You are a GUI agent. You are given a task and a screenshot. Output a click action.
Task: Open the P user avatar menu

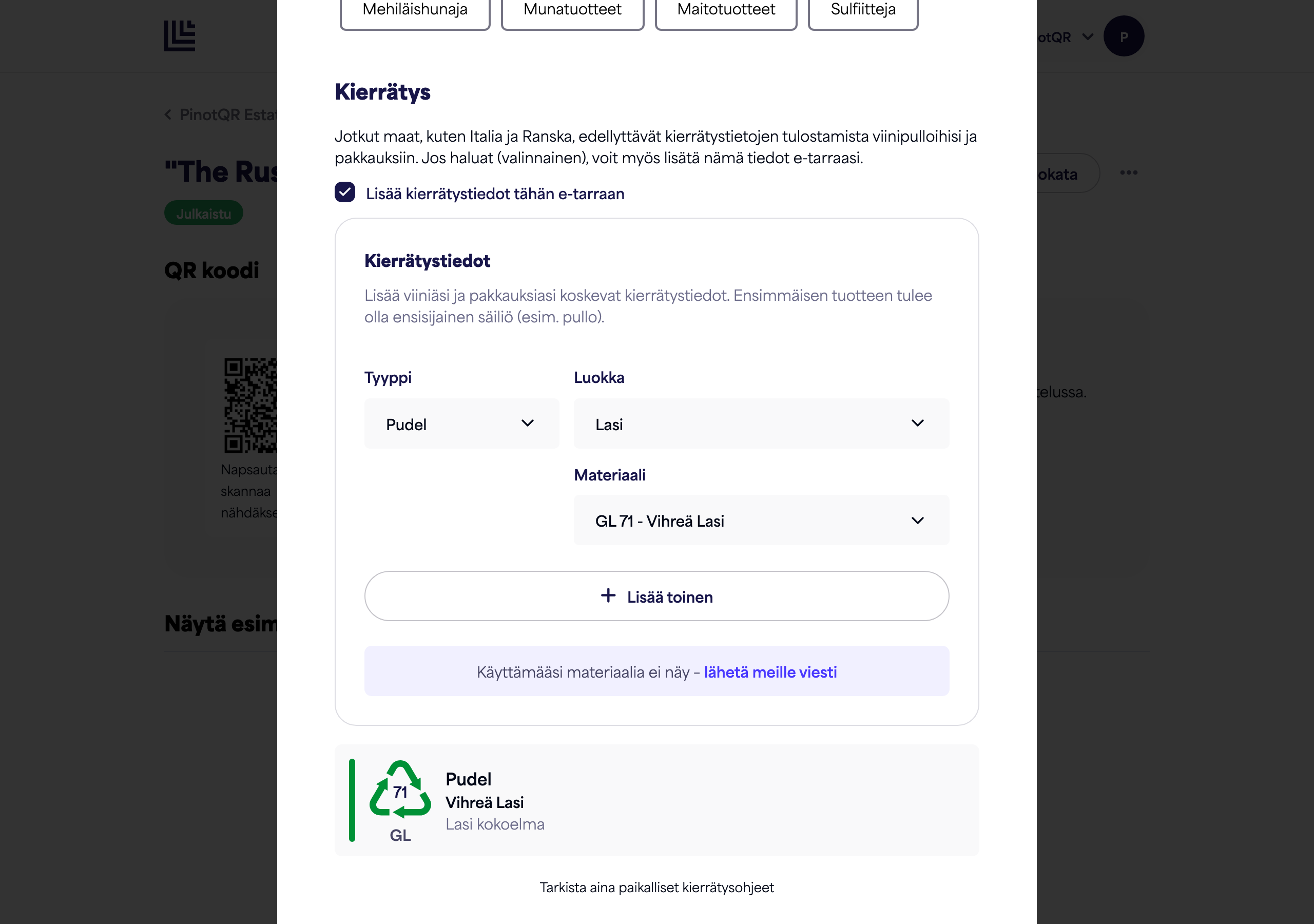coord(1124,36)
